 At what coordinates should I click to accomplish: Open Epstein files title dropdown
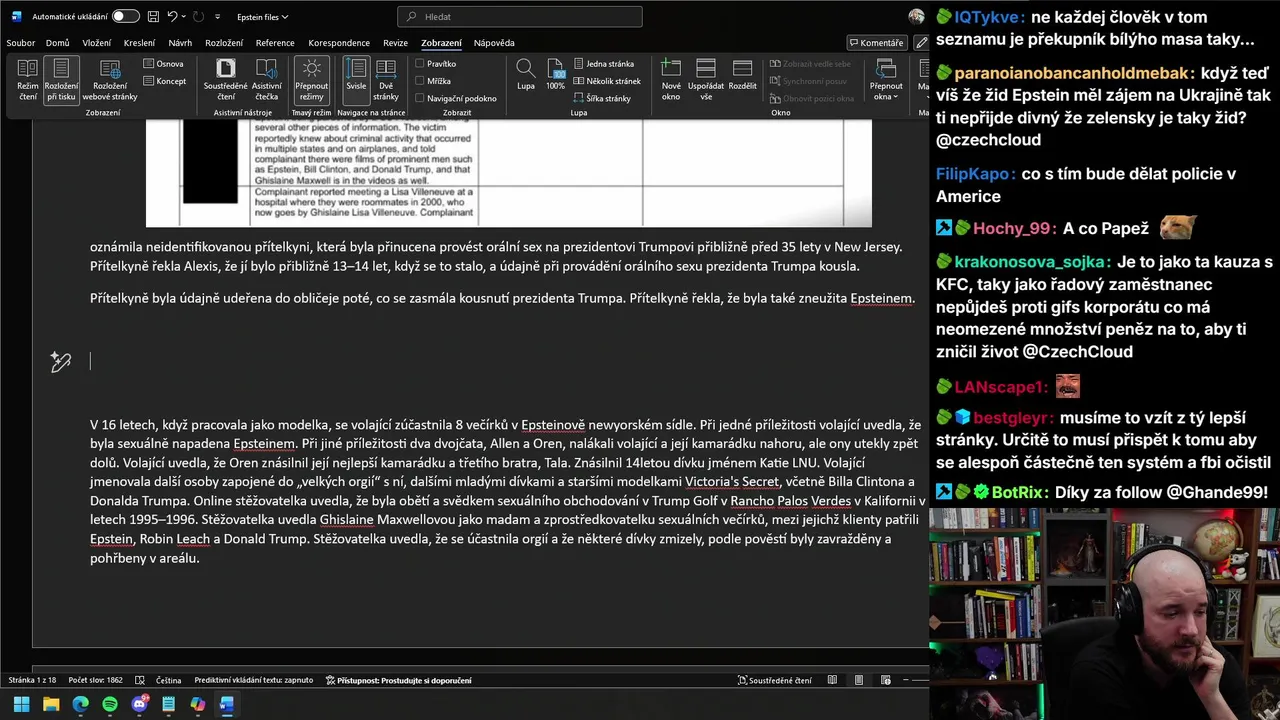[262, 17]
